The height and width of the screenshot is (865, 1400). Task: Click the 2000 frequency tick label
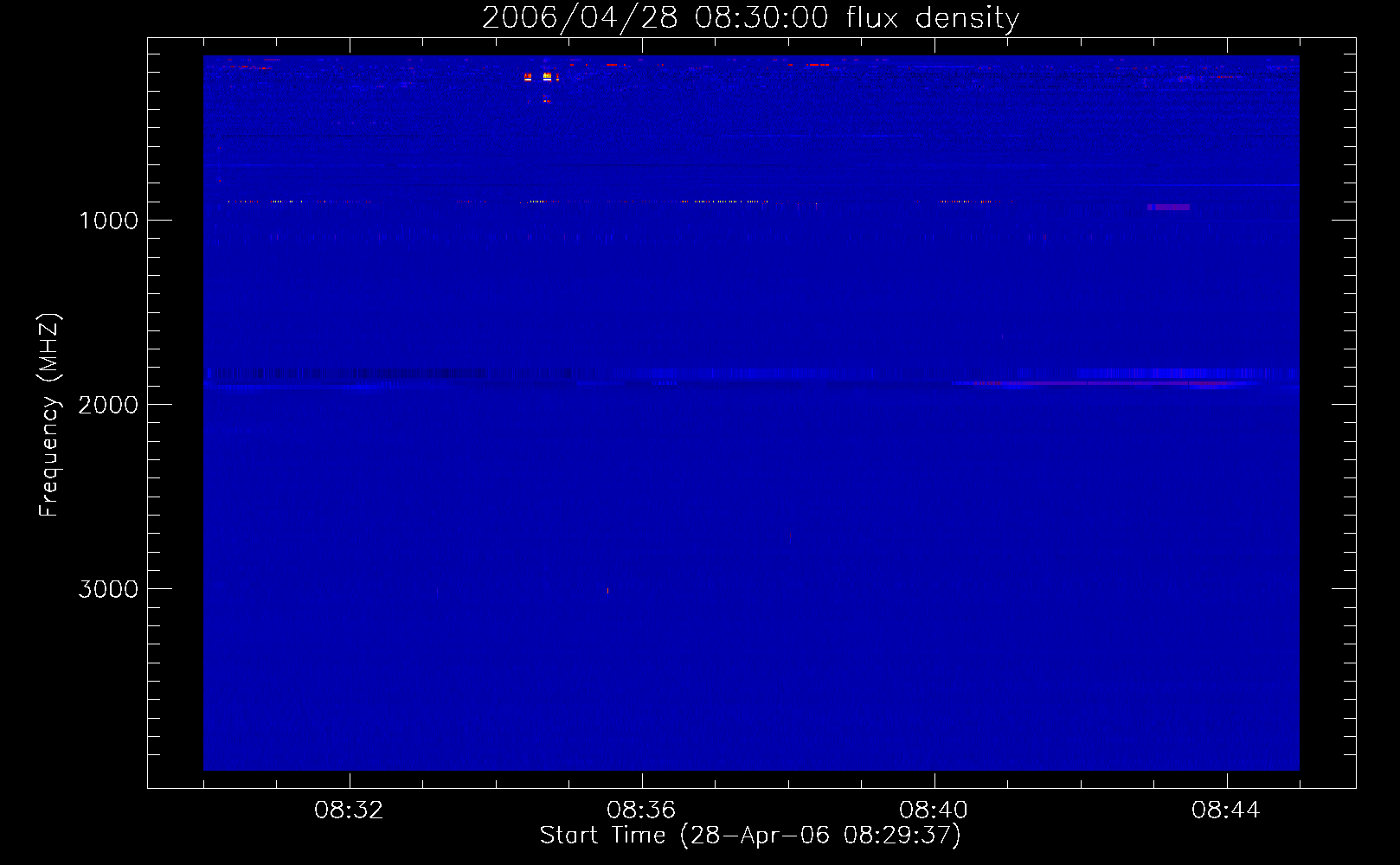(108, 405)
